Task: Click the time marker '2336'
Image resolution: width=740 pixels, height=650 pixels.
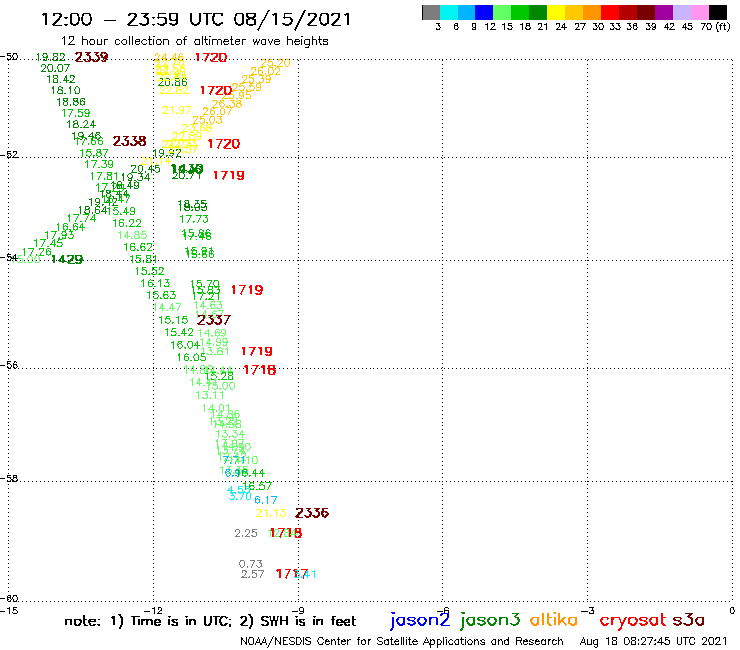Action: (x=312, y=513)
